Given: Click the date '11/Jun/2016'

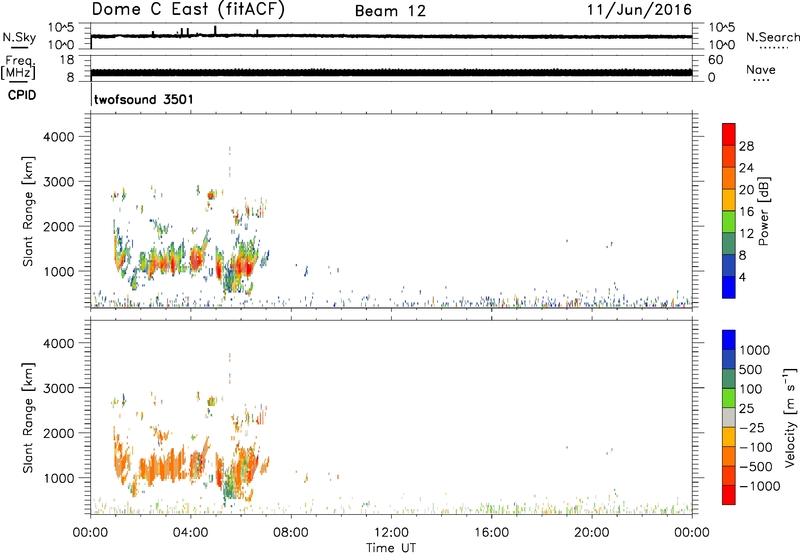Looking at the screenshot, I should coord(639,10).
